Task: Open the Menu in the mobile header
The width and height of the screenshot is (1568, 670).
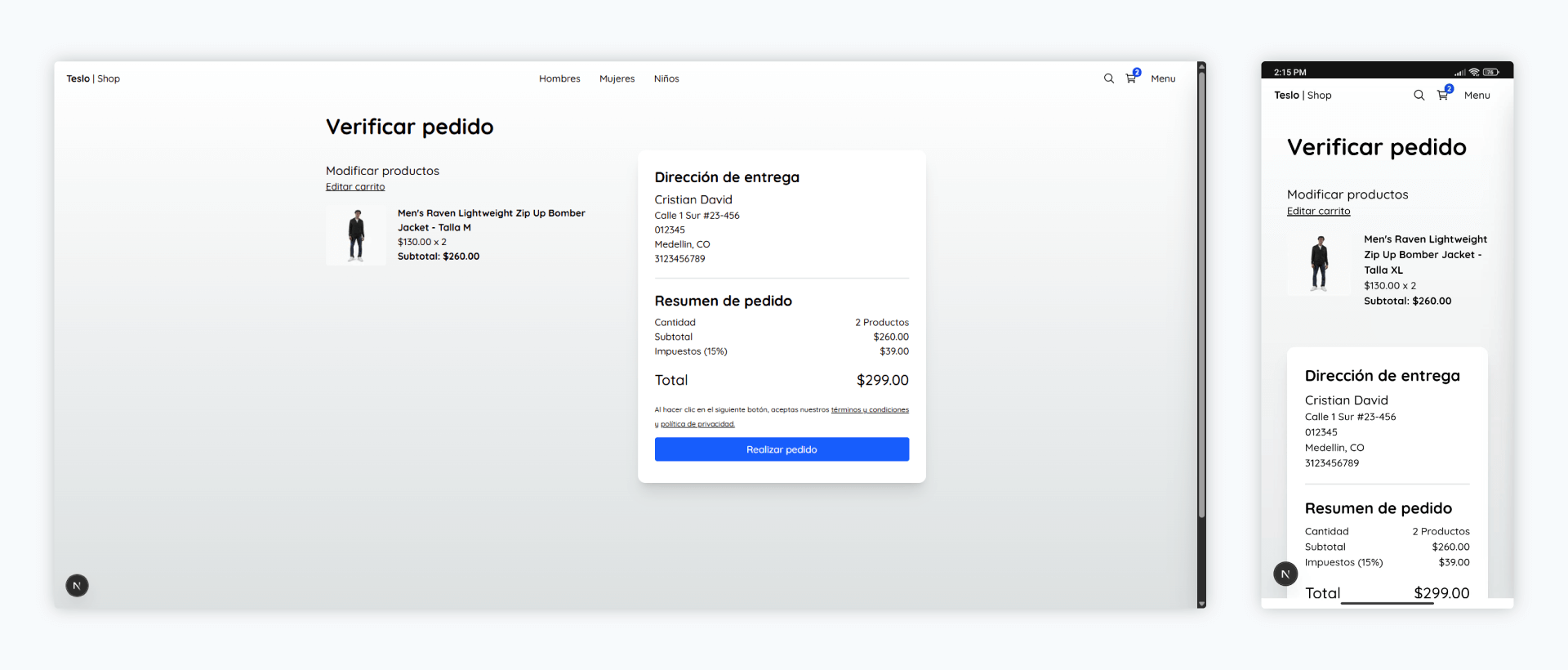Action: pos(1477,95)
